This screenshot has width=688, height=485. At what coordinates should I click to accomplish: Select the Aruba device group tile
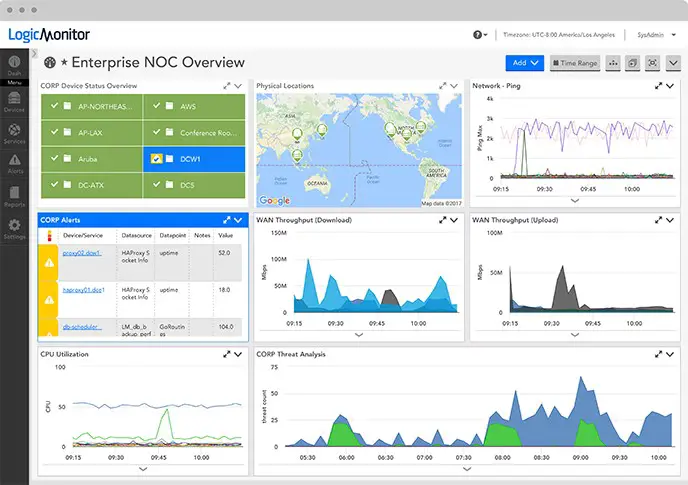tap(91, 159)
